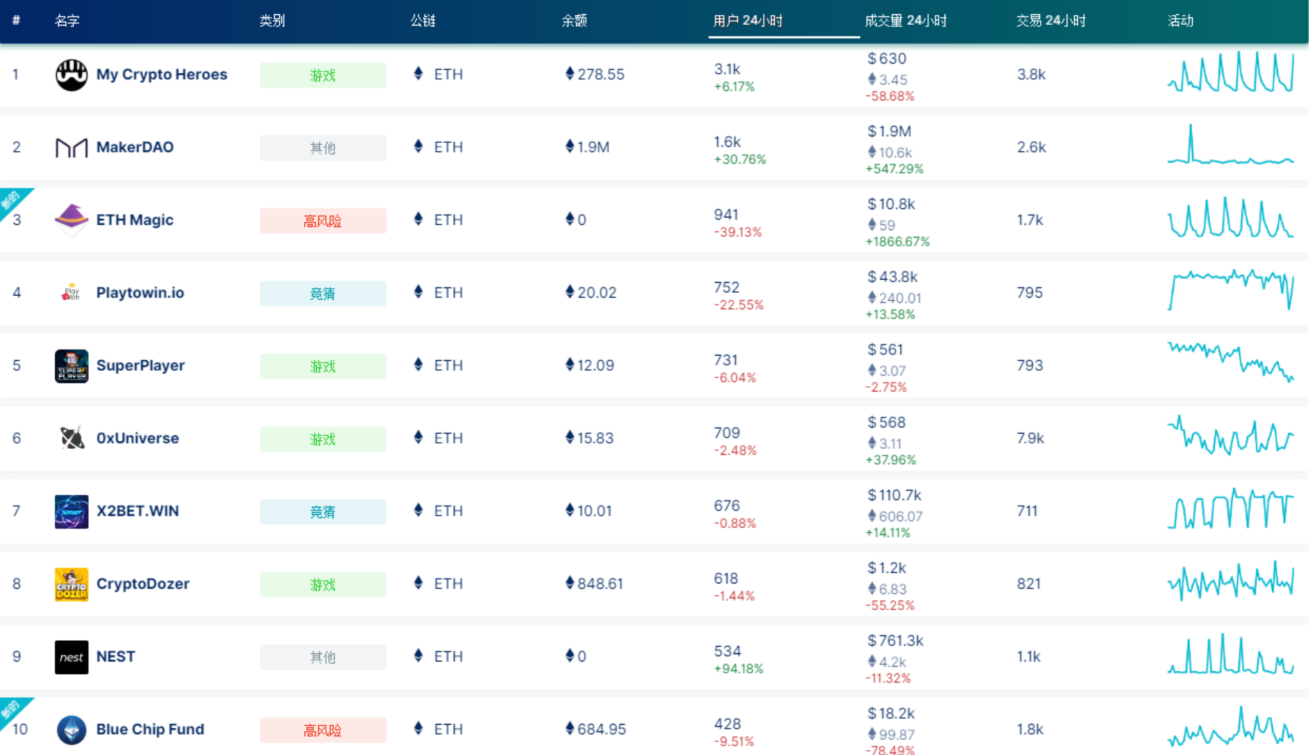1309x755 pixels.
Task: Click the MakerDAO logo icon
Action: coord(71,148)
